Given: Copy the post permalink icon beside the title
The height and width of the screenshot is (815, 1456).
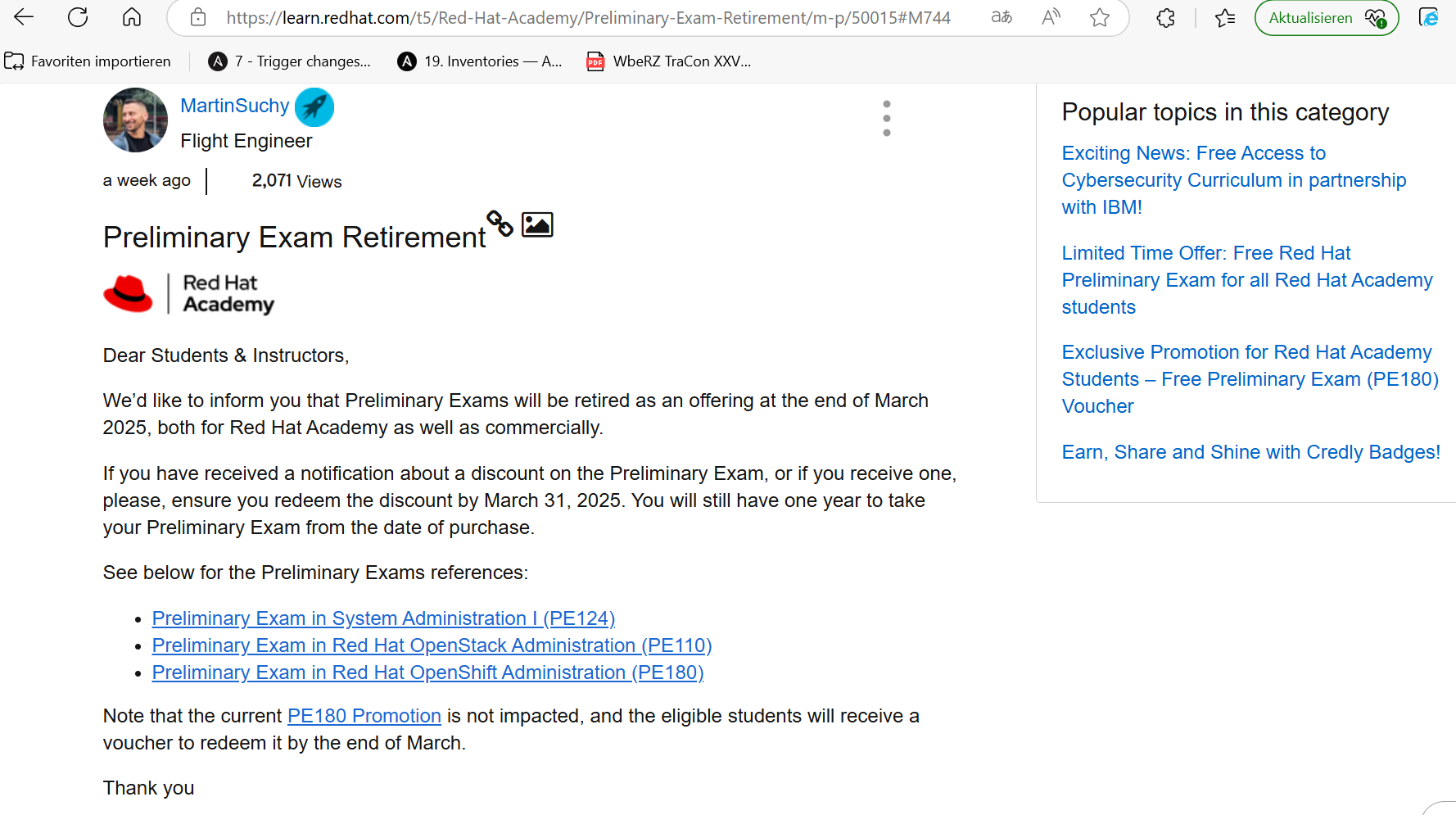Looking at the screenshot, I should click(500, 224).
